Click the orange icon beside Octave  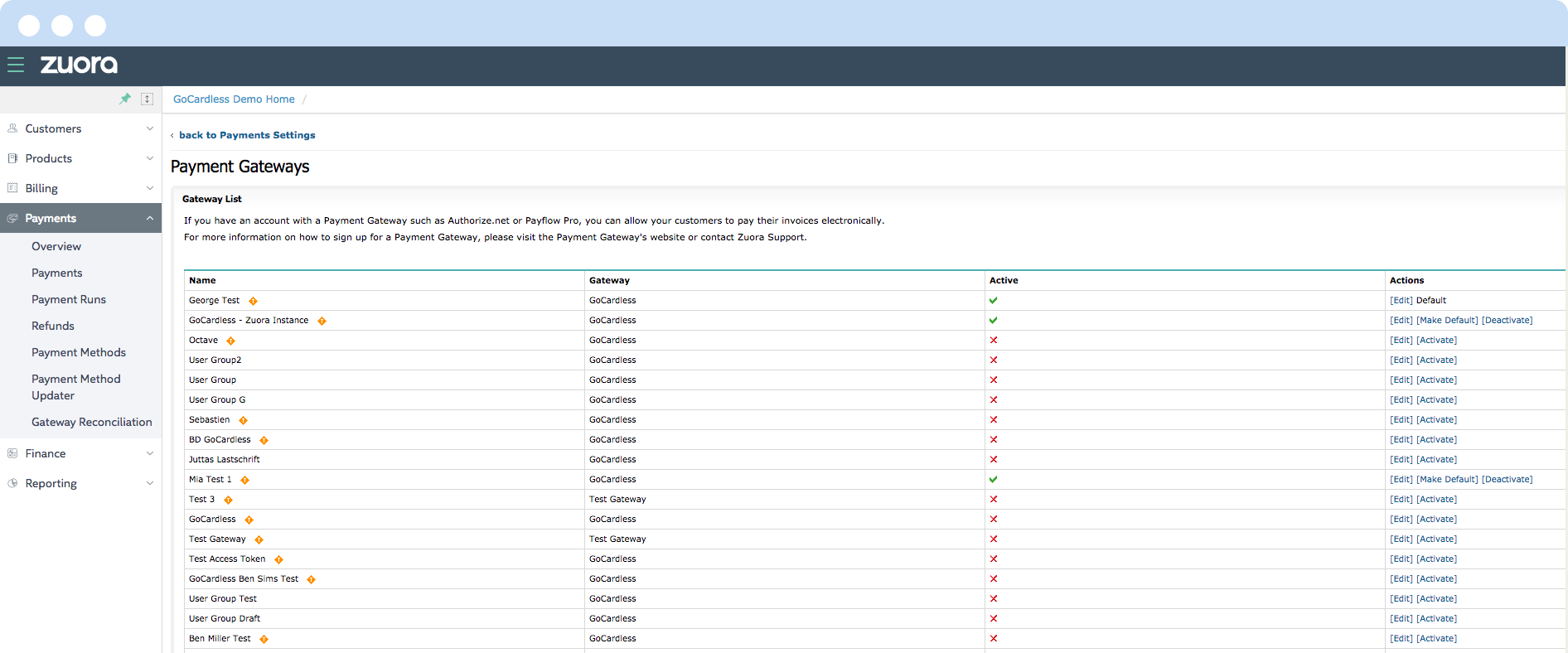tap(231, 341)
